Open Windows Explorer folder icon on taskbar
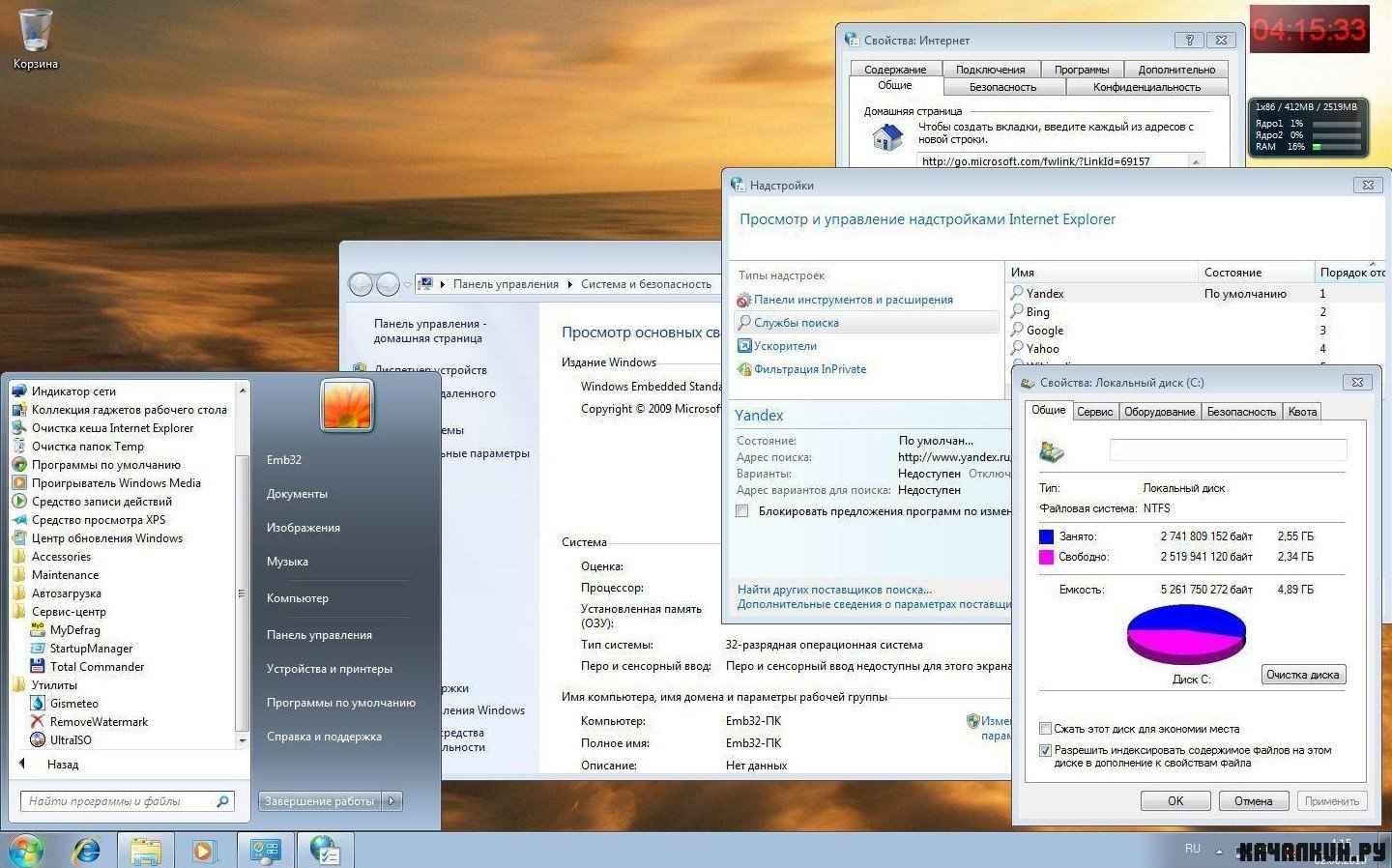The image size is (1392, 868). click(146, 852)
